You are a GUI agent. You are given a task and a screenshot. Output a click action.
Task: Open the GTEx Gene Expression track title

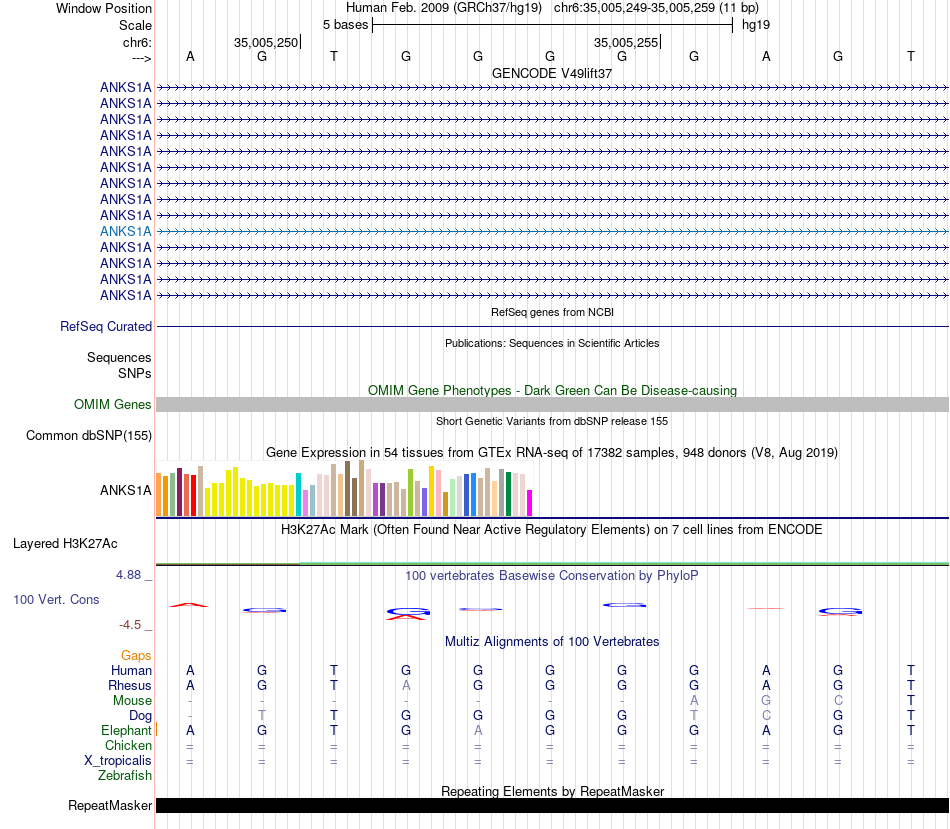pos(552,453)
